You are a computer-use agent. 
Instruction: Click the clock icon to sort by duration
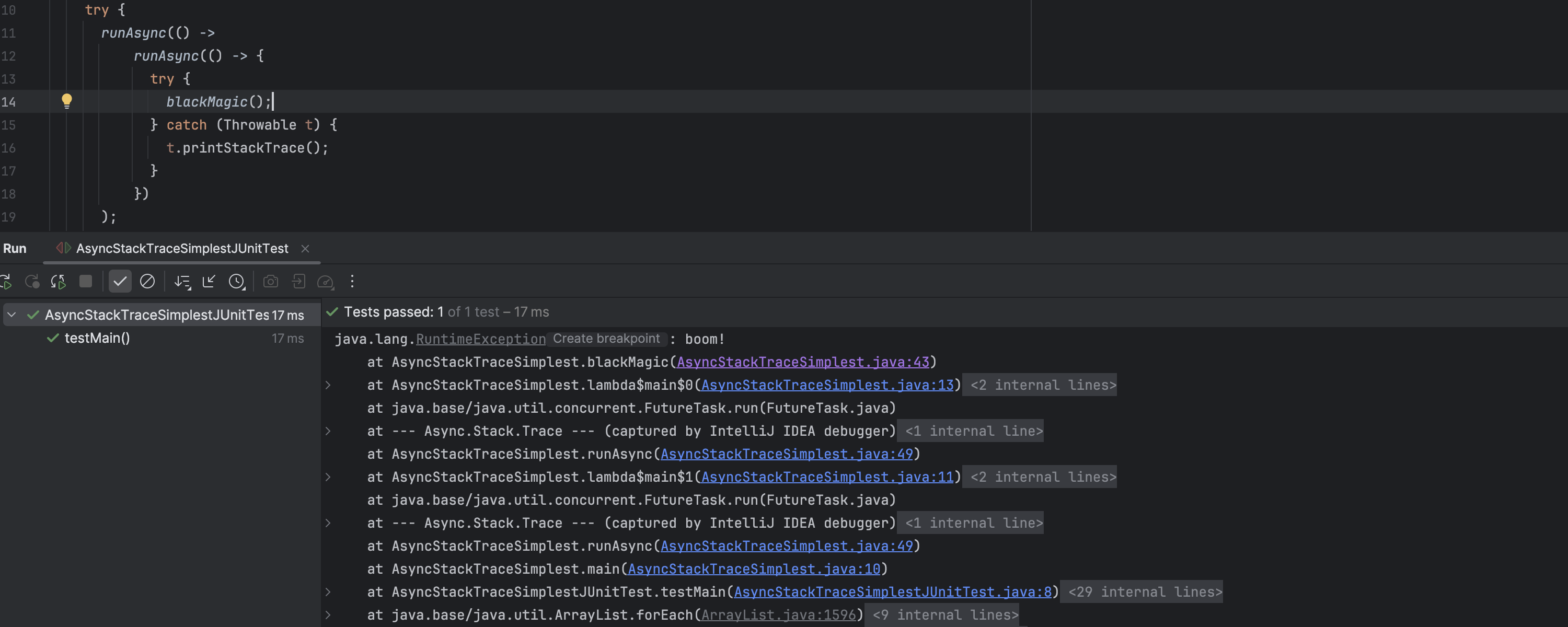click(237, 281)
